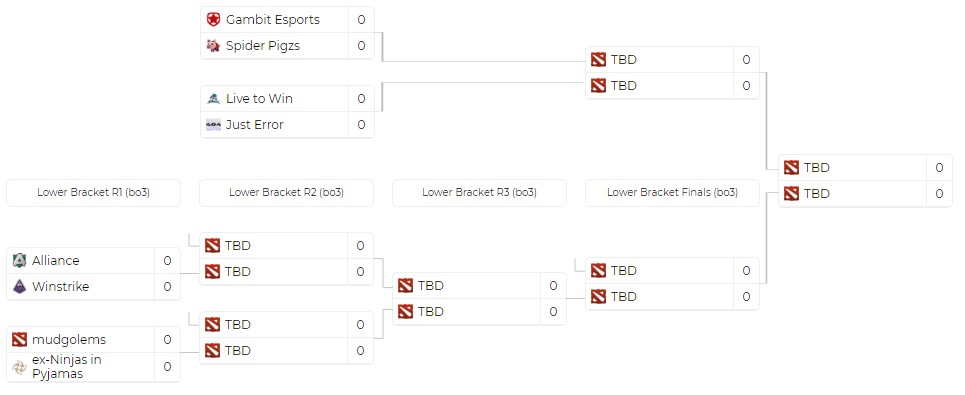Open the Live to Win team link
The image size is (965, 395).
[x=259, y=98]
